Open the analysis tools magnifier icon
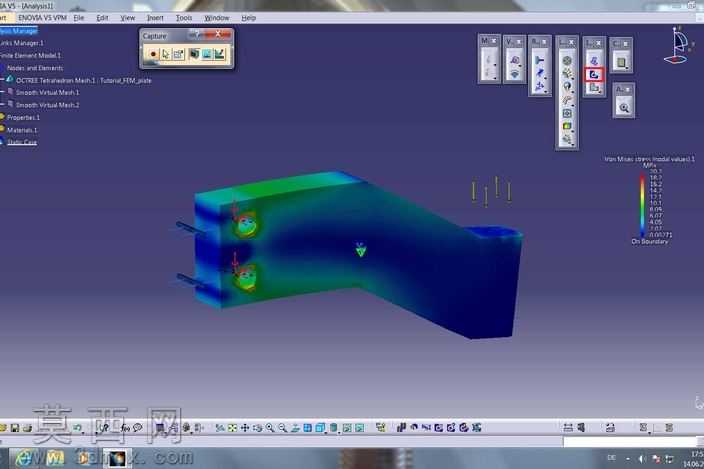Screen dimensions: 704x469 click(624, 108)
